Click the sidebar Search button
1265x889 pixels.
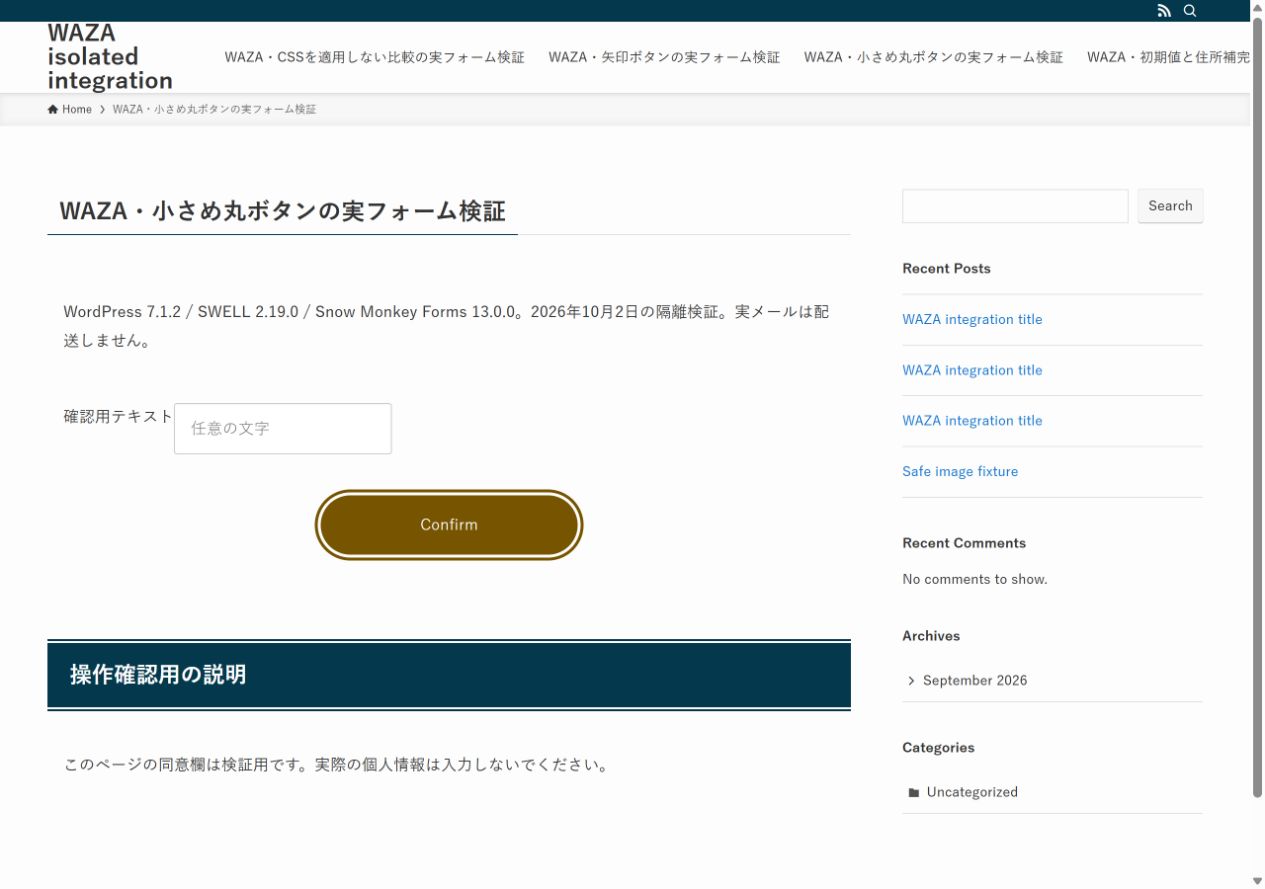click(x=1170, y=206)
